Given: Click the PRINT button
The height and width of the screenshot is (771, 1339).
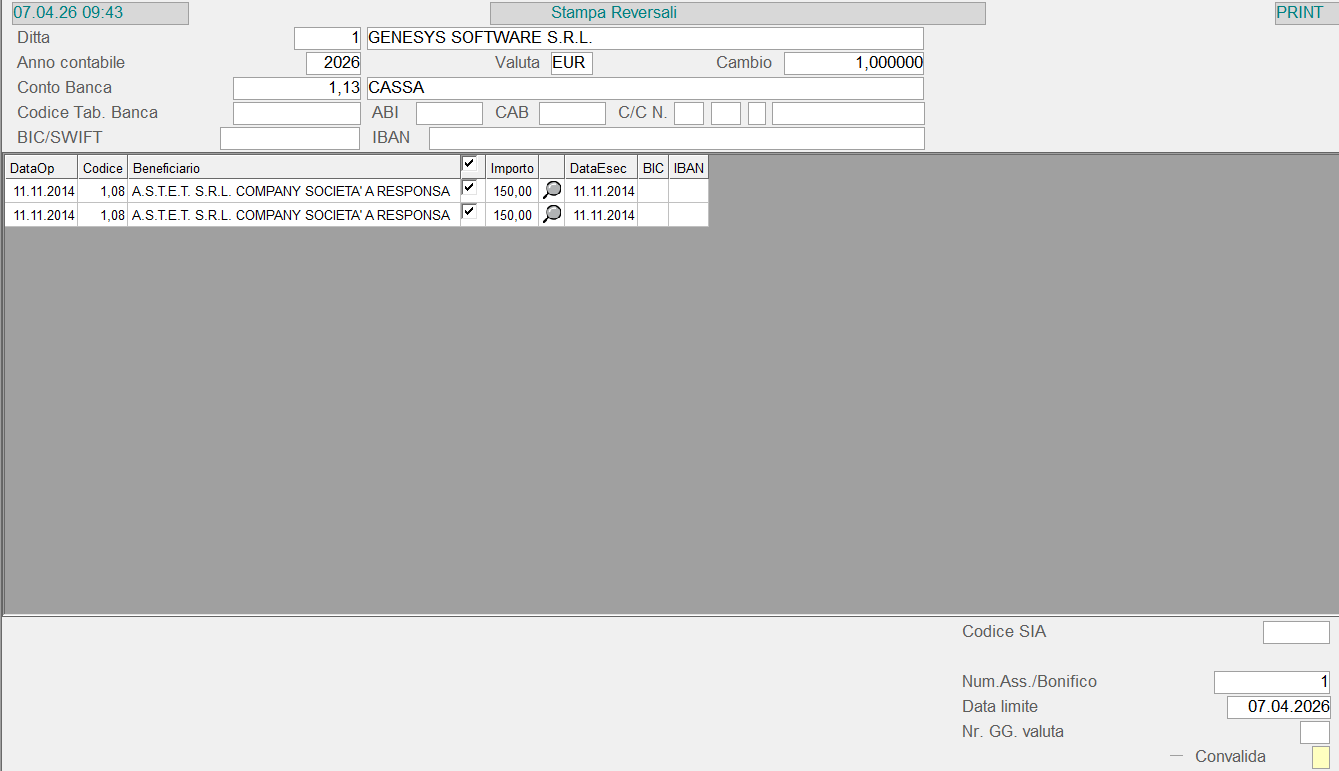Looking at the screenshot, I should click(x=1299, y=13).
